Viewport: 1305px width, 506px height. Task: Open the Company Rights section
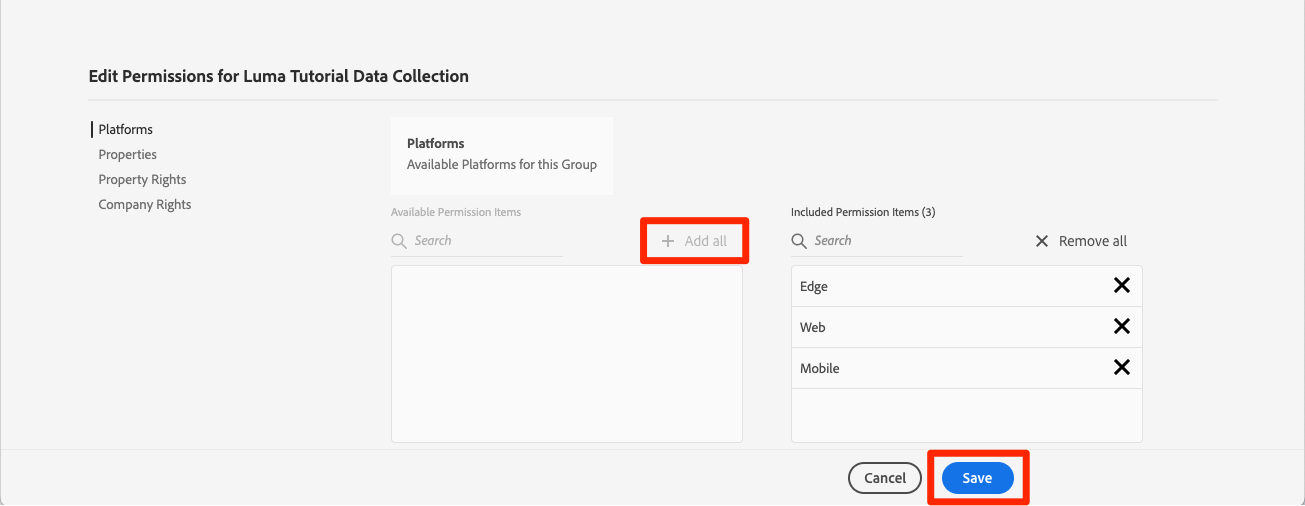144,204
